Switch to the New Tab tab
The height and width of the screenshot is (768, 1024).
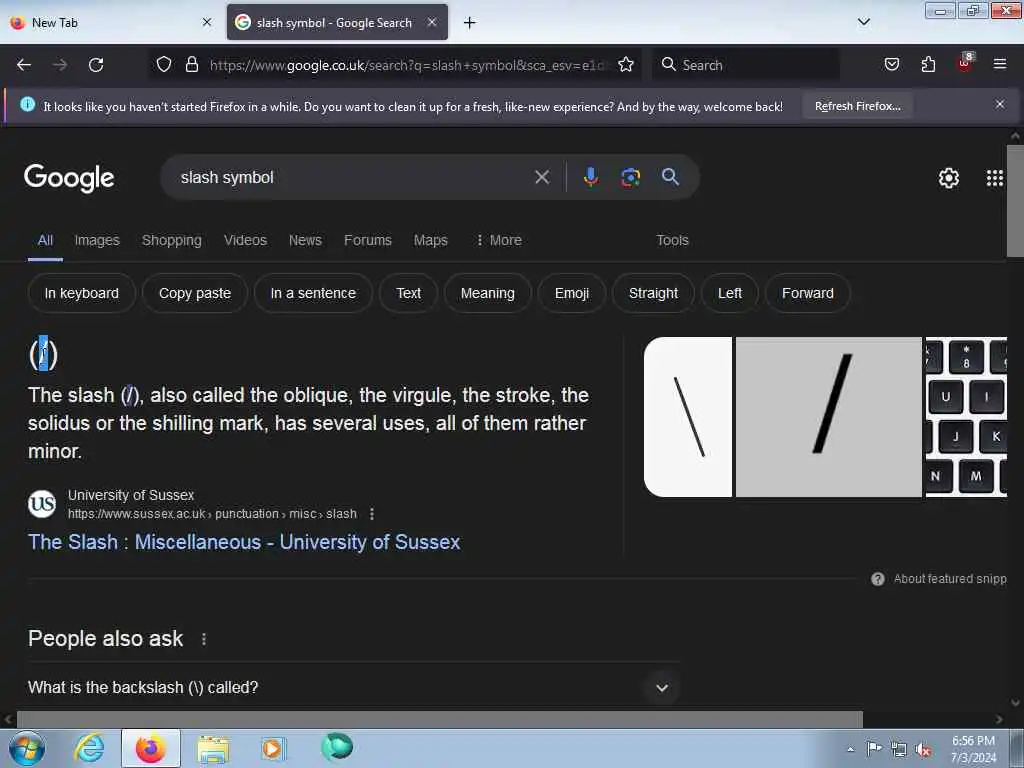pyautogui.click(x=111, y=22)
